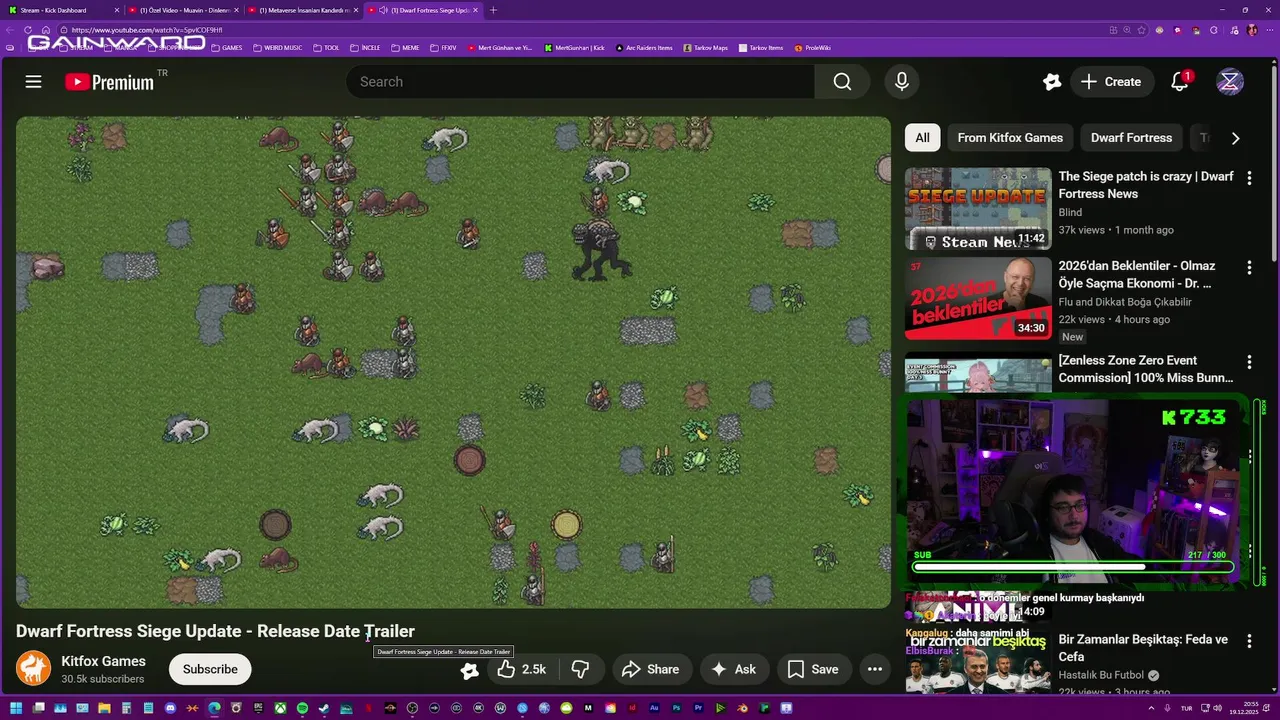
Task: Click the Dwarf Fortress video player
Action: (x=453, y=362)
